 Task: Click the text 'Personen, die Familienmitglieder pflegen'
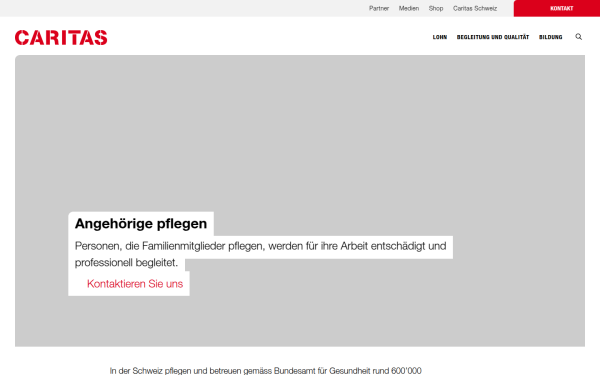[x=169, y=246]
